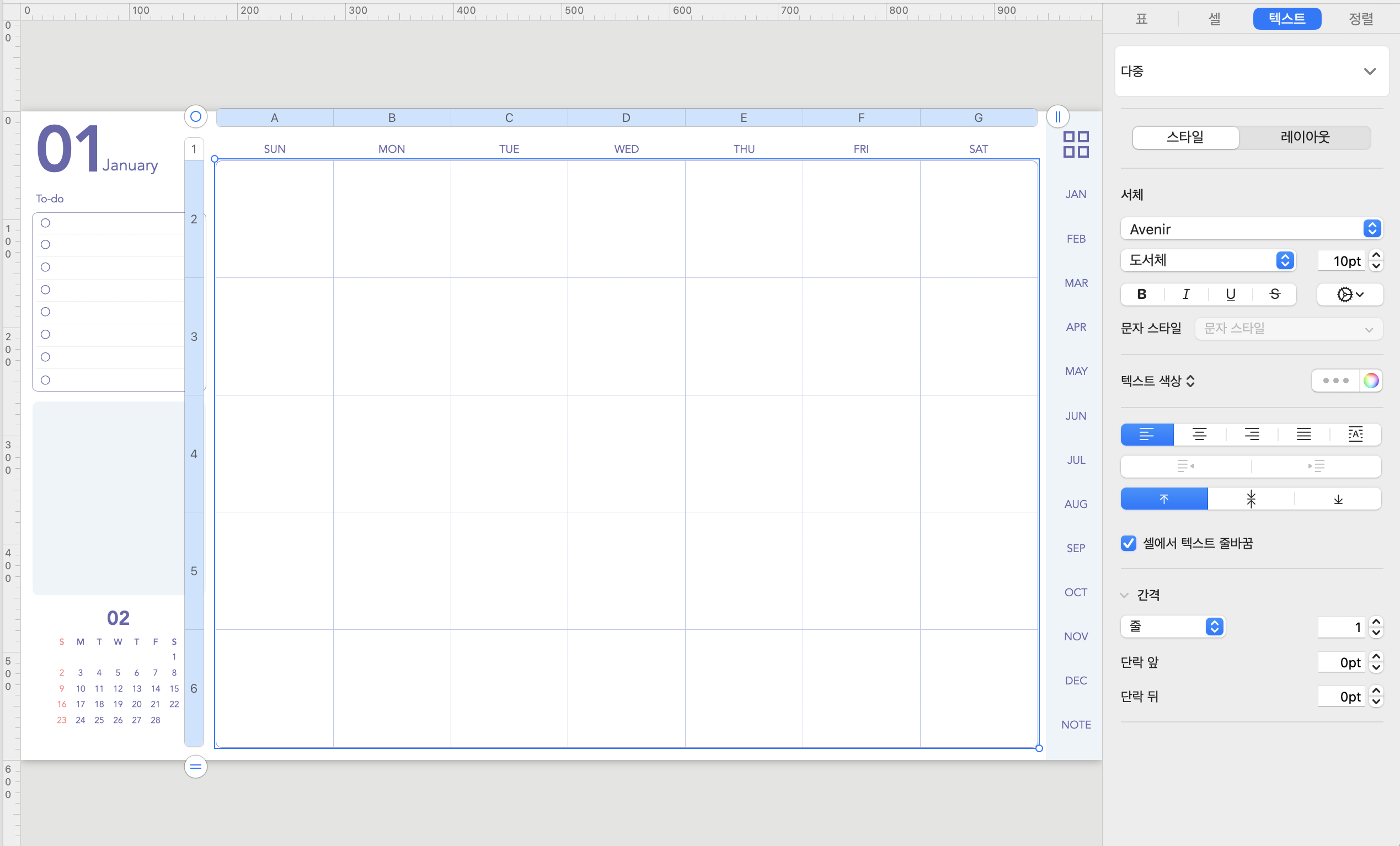This screenshot has height=846, width=1400.
Task: Select the 텍스트 tab
Action: click(1287, 19)
